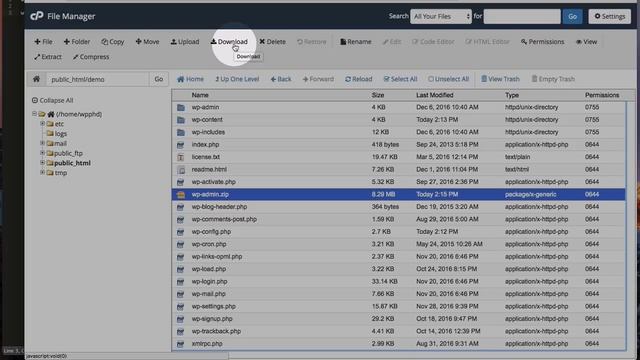Image resolution: width=640 pixels, height=360 pixels.
Task: Click the path field showing public_html/demo
Action: click(98, 79)
